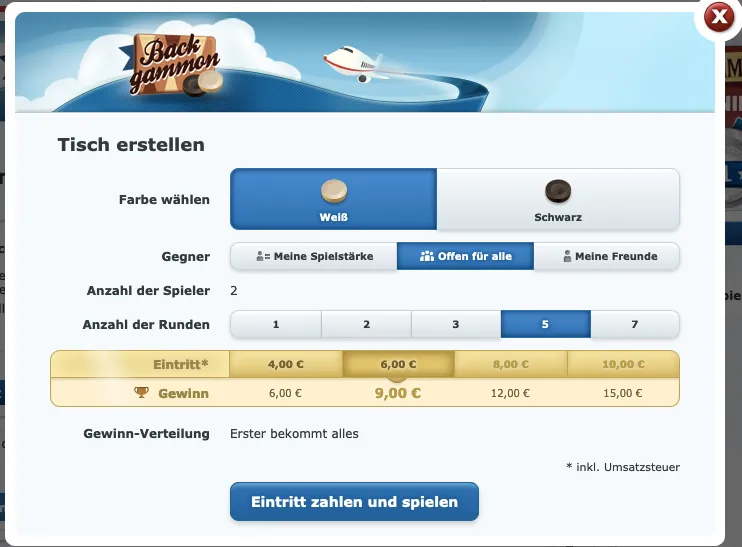Pick the 8,00 € entry fee
The height and width of the screenshot is (547, 742).
tap(511, 364)
